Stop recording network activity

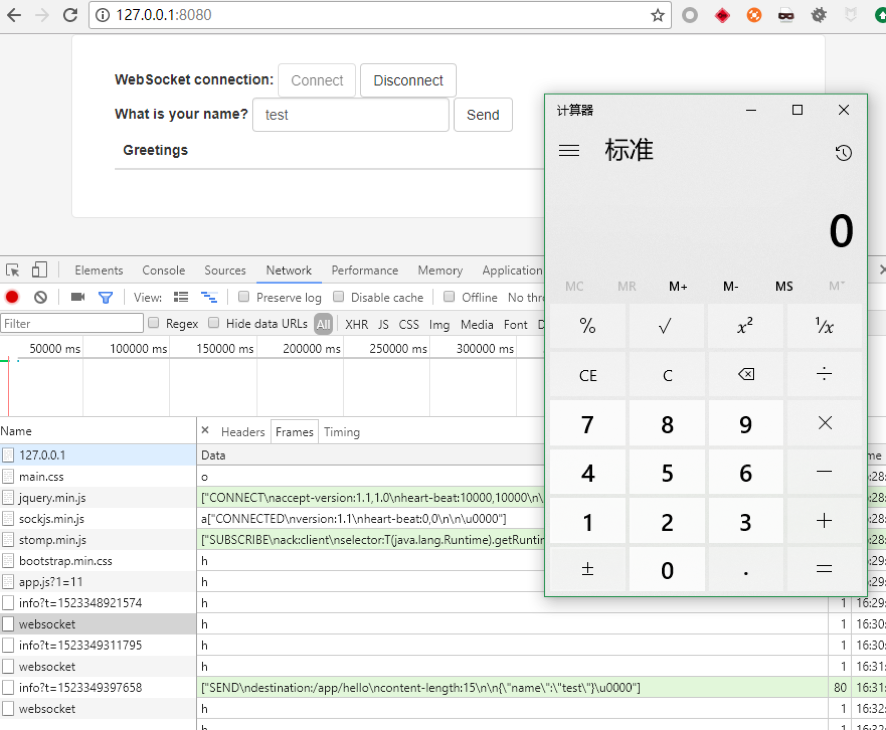[x=11, y=297]
